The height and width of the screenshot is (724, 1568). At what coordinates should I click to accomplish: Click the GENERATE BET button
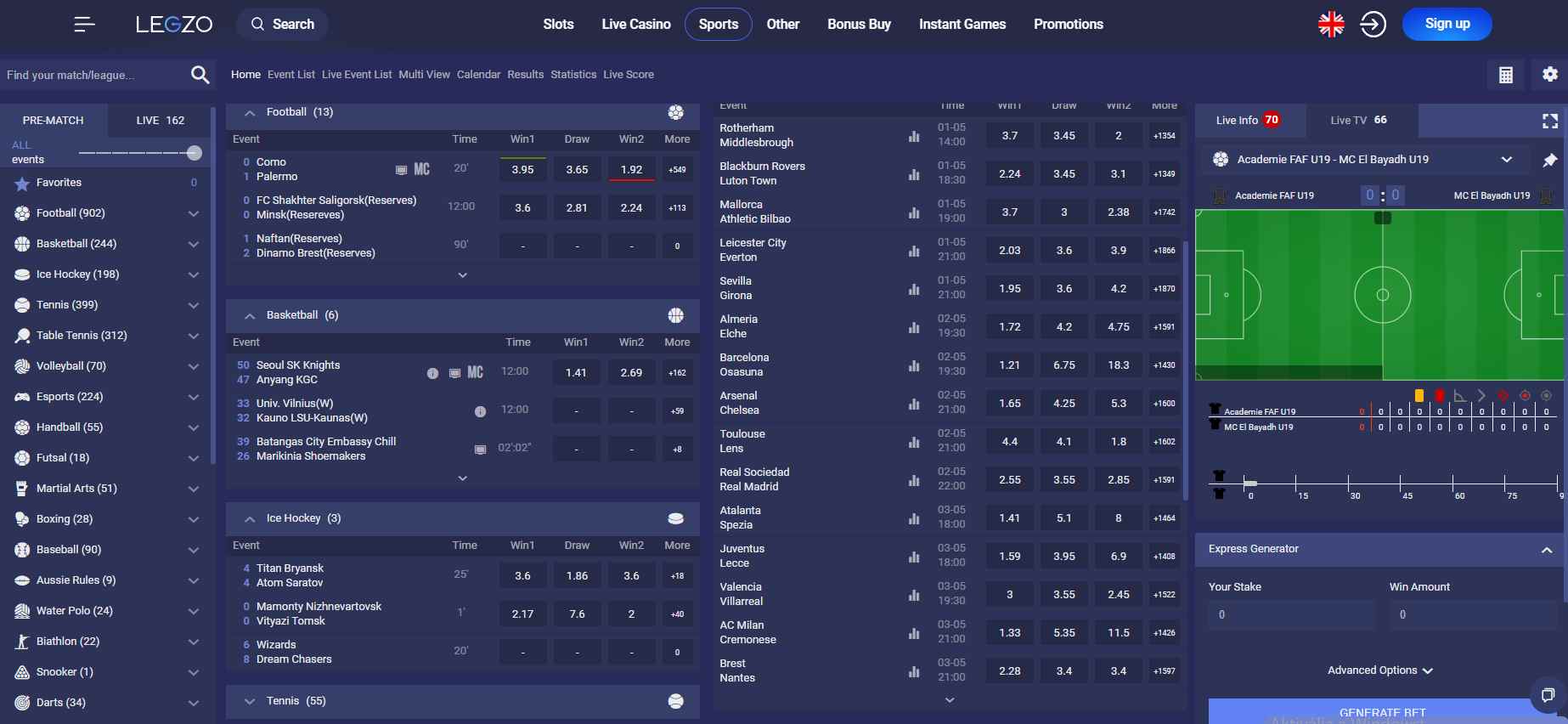pos(1382,712)
